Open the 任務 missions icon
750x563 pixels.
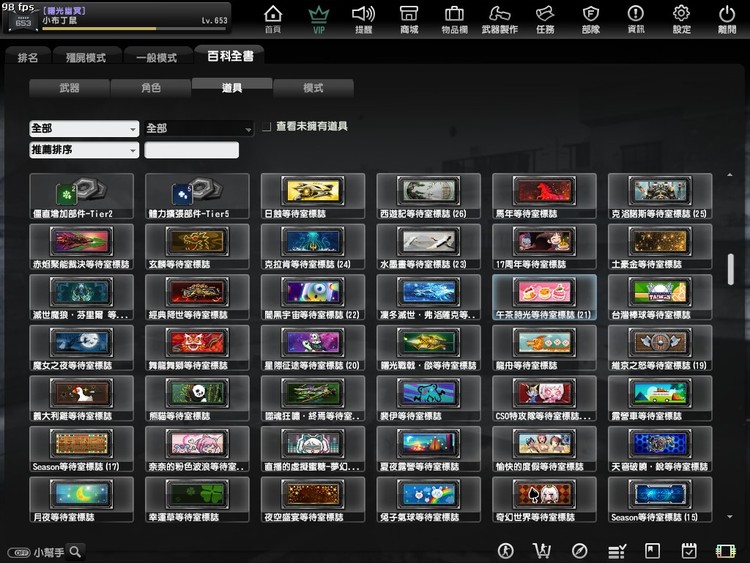tap(545, 19)
